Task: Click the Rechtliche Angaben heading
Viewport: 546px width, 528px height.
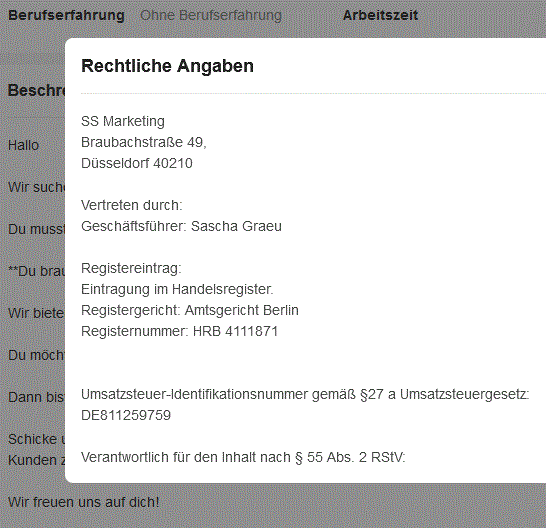Action: (167, 66)
